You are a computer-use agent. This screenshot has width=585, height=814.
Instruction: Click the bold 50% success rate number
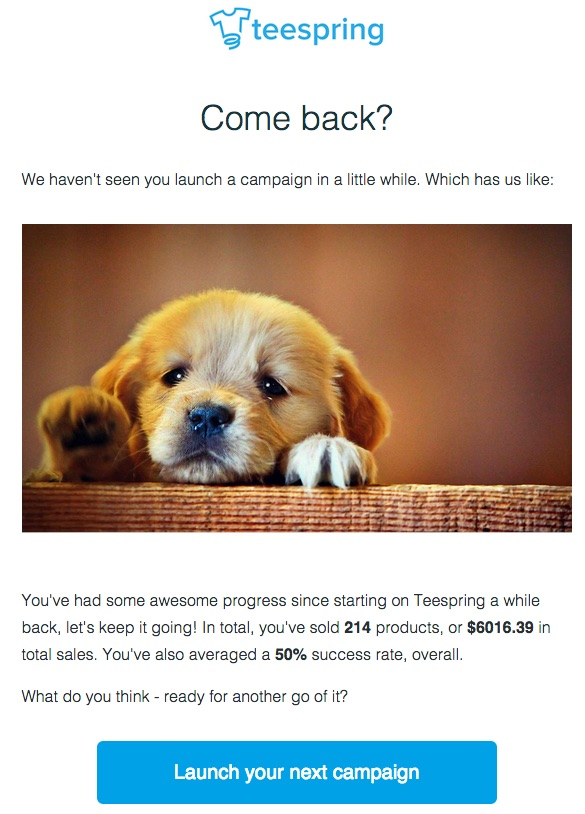(x=291, y=654)
